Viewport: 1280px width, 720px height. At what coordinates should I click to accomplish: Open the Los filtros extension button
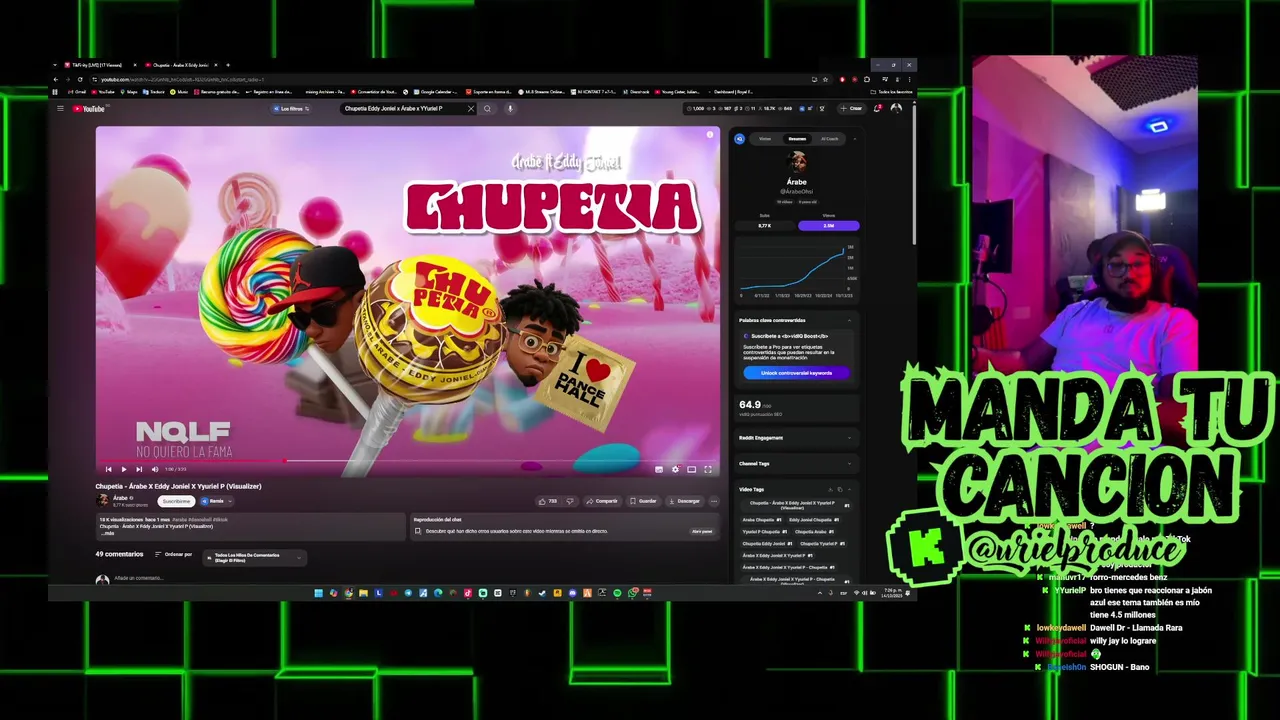(x=292, y=108)
